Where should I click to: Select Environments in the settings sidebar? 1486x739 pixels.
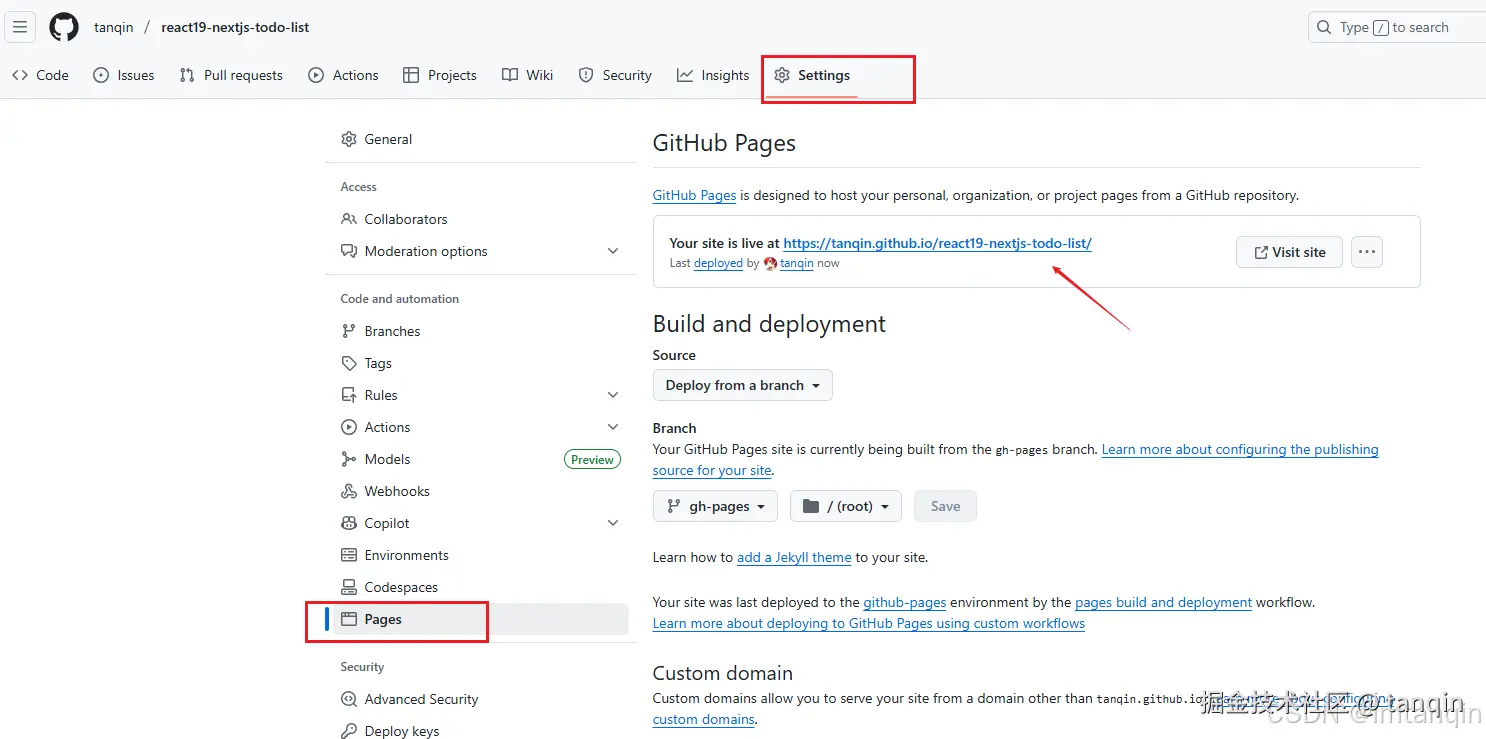[x=481, y=555]
